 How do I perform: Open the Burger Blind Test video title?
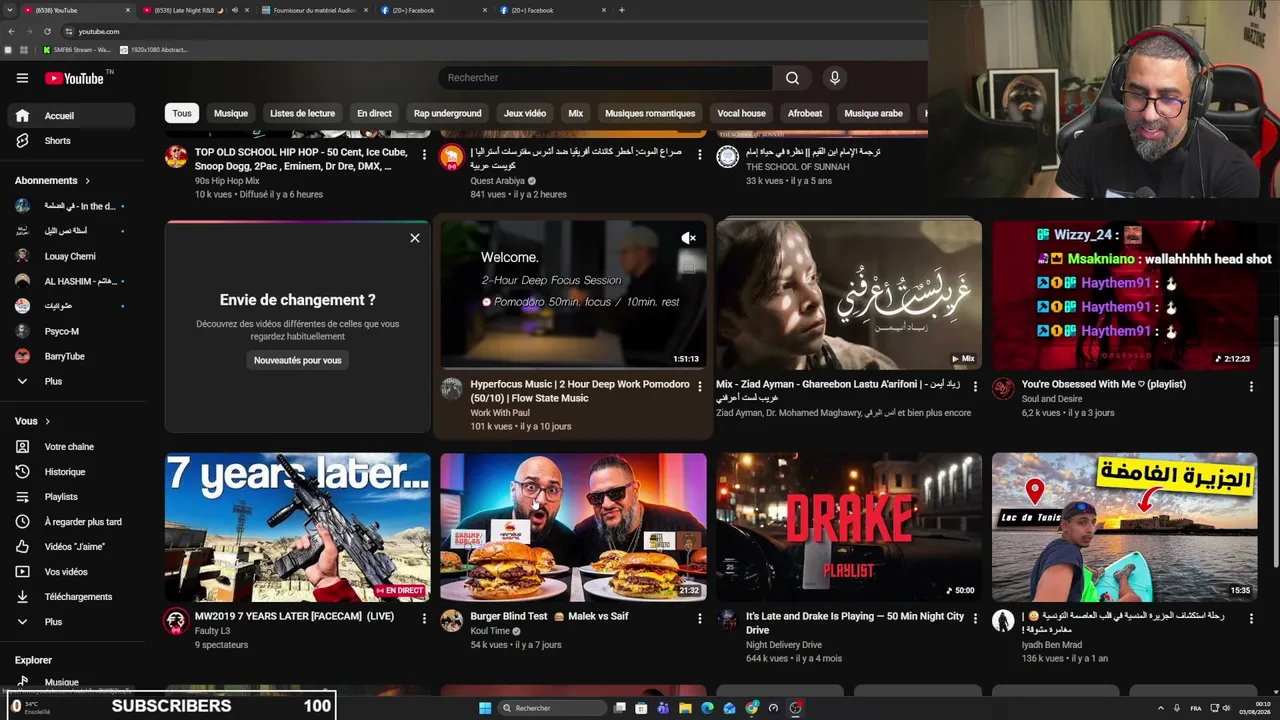(x=550, y=616)
